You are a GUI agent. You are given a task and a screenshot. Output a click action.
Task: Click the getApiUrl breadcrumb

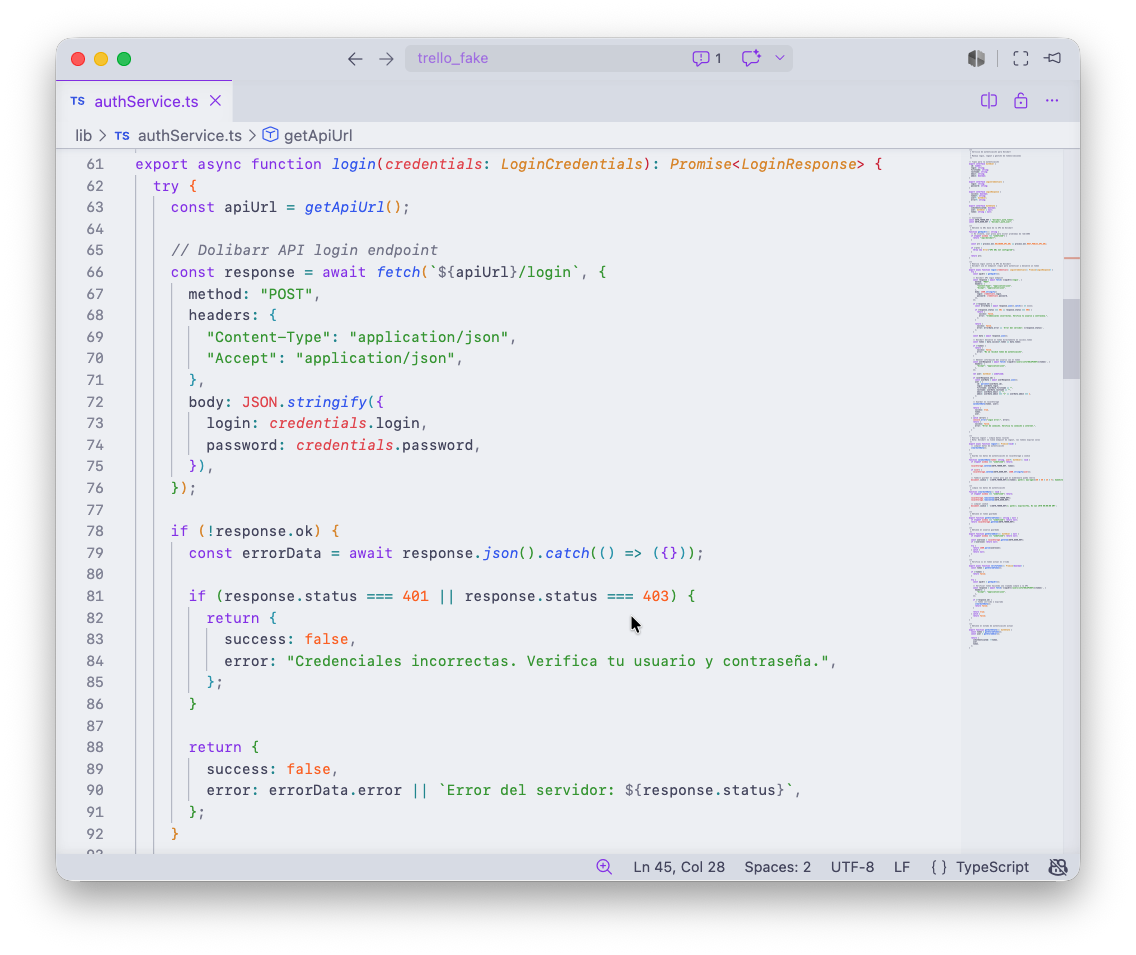pos(318,135)
